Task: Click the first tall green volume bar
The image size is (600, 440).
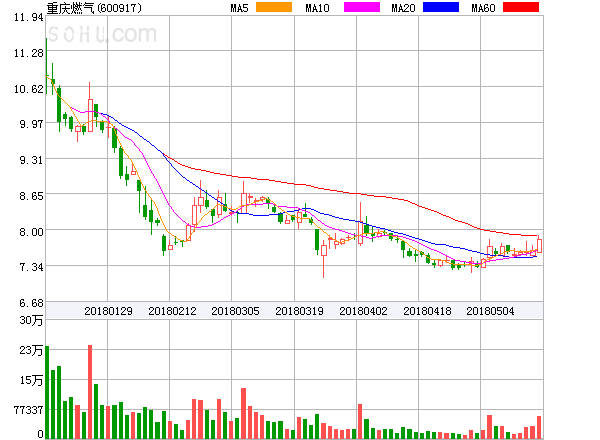Action: coord(47,392)
